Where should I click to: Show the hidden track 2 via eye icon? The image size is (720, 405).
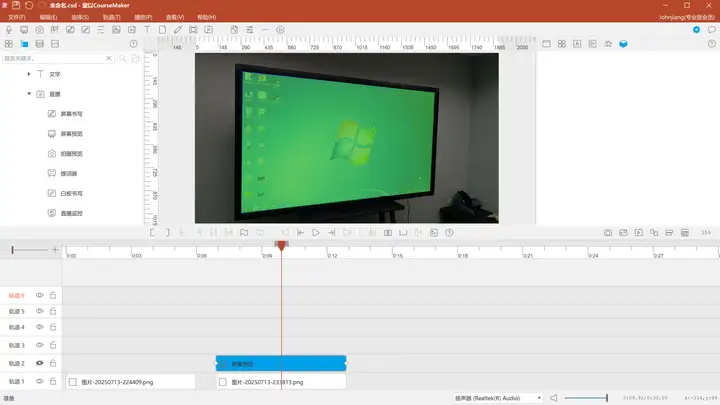click(39, 363)
